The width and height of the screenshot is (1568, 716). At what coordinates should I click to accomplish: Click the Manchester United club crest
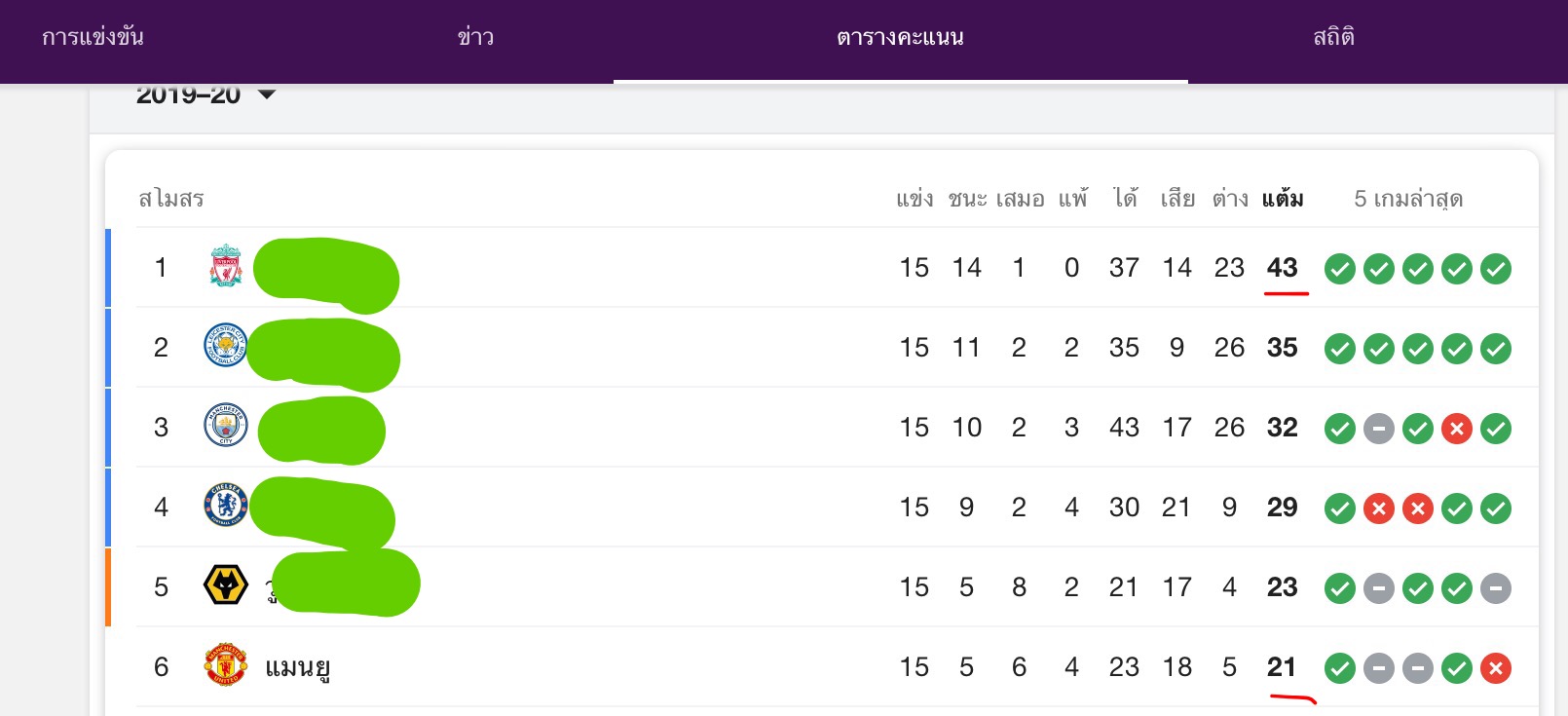click(x=225, y=665)
